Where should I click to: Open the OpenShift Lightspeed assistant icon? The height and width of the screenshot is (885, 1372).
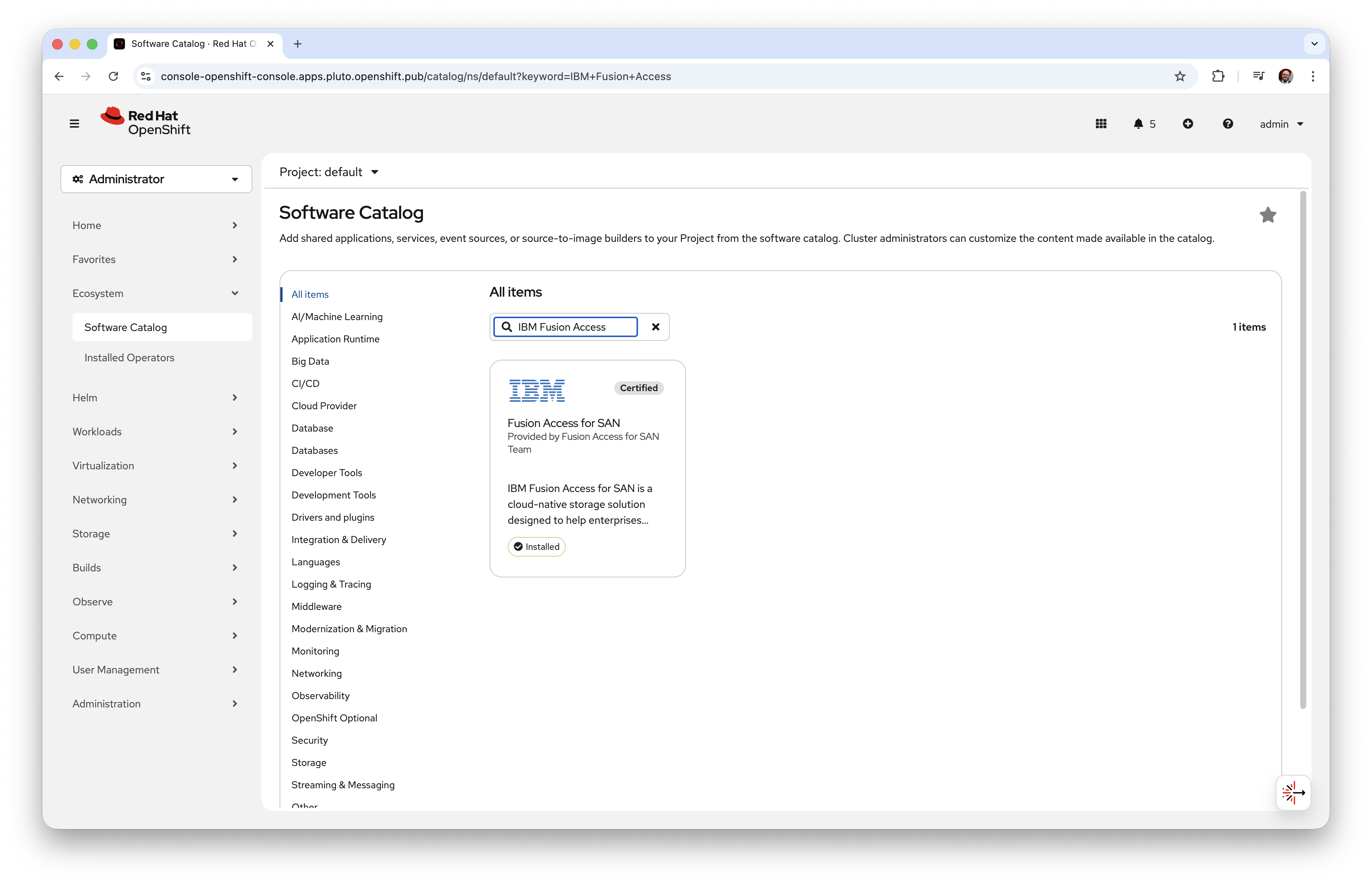(x=1293, y=792)
